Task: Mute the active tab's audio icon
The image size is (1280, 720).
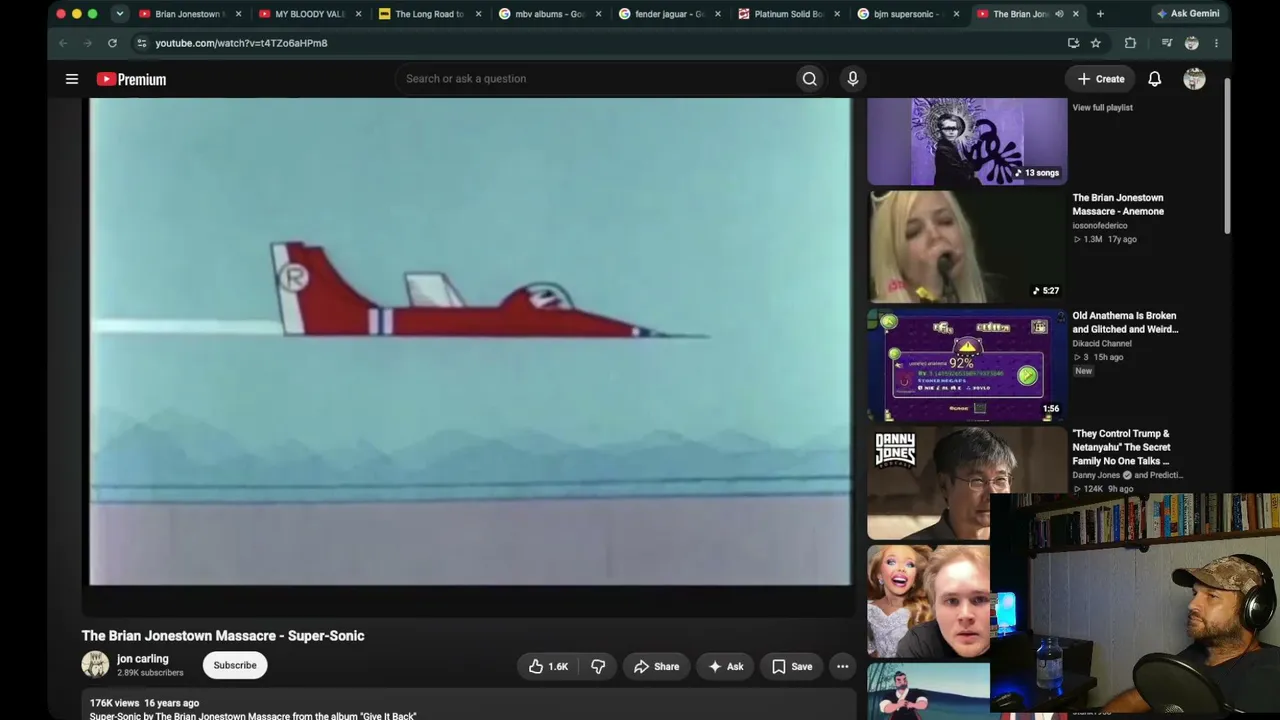Action: [1058, 14]
